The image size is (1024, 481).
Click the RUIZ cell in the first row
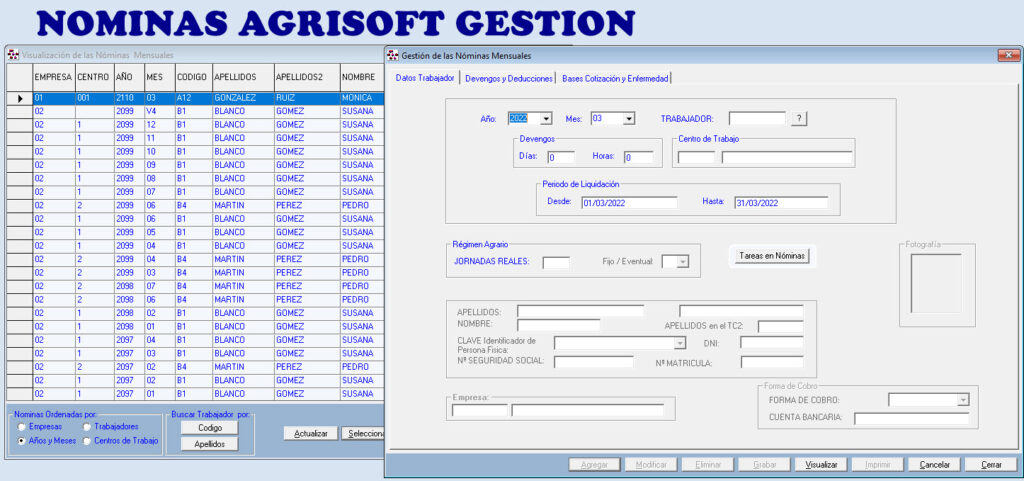[x=306, y=99]
